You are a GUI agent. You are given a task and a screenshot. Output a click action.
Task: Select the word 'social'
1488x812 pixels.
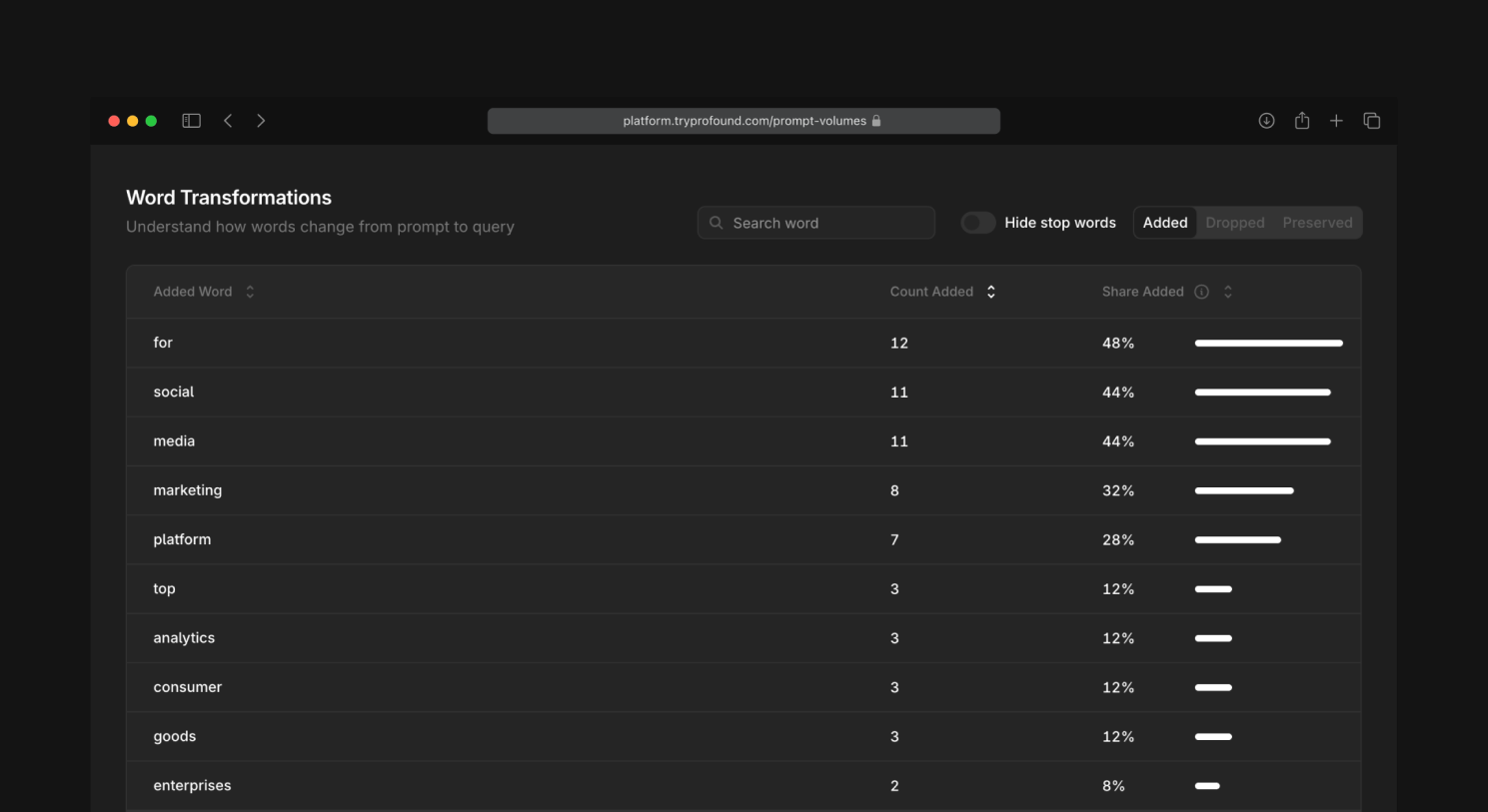173,392
